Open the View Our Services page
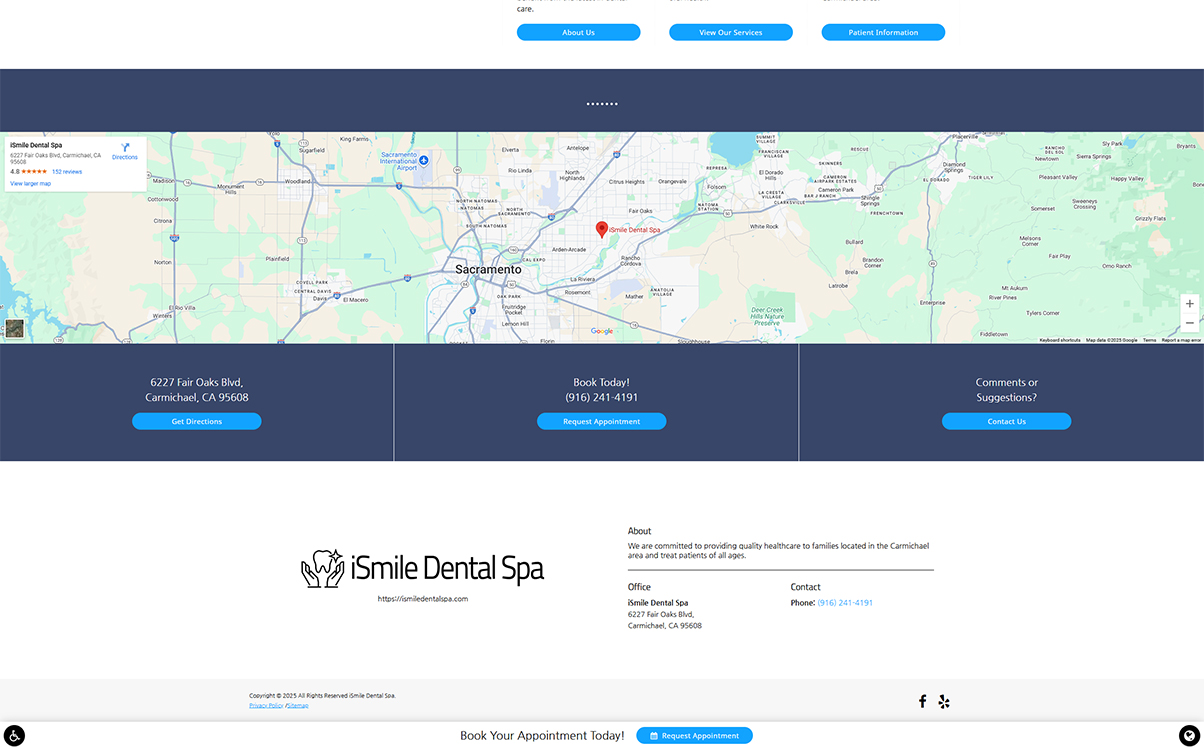Viewport: 1204px width, 750px height. (730, 31)
